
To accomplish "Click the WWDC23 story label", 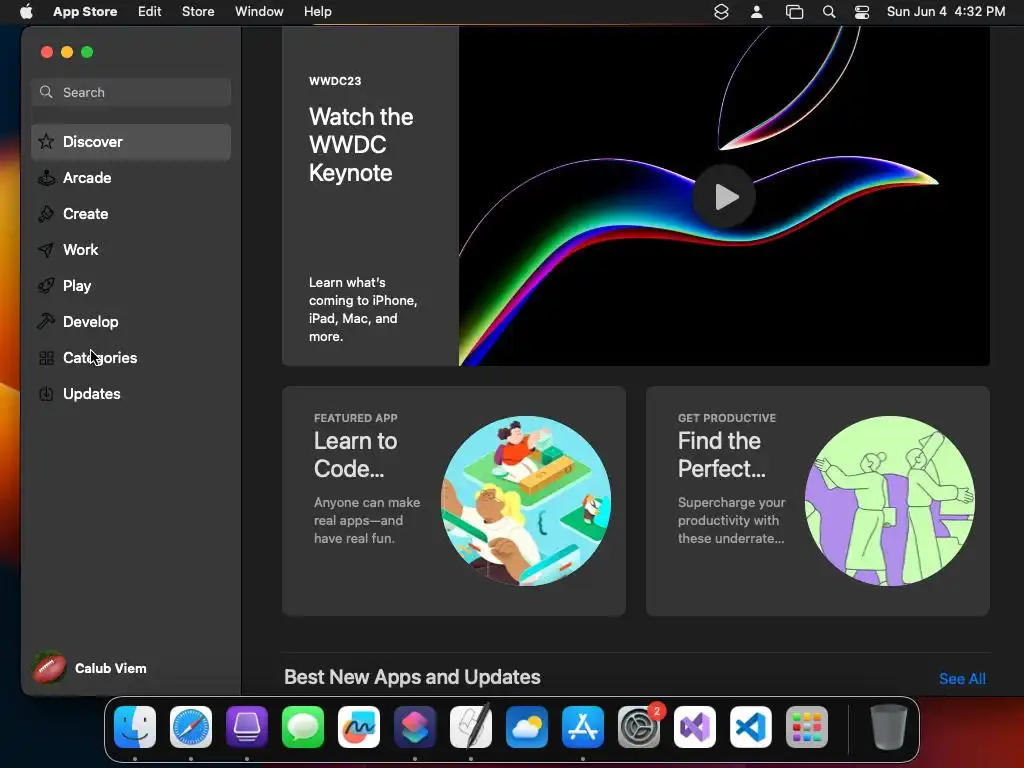I will pyautogui.click(x=335, y=81).
